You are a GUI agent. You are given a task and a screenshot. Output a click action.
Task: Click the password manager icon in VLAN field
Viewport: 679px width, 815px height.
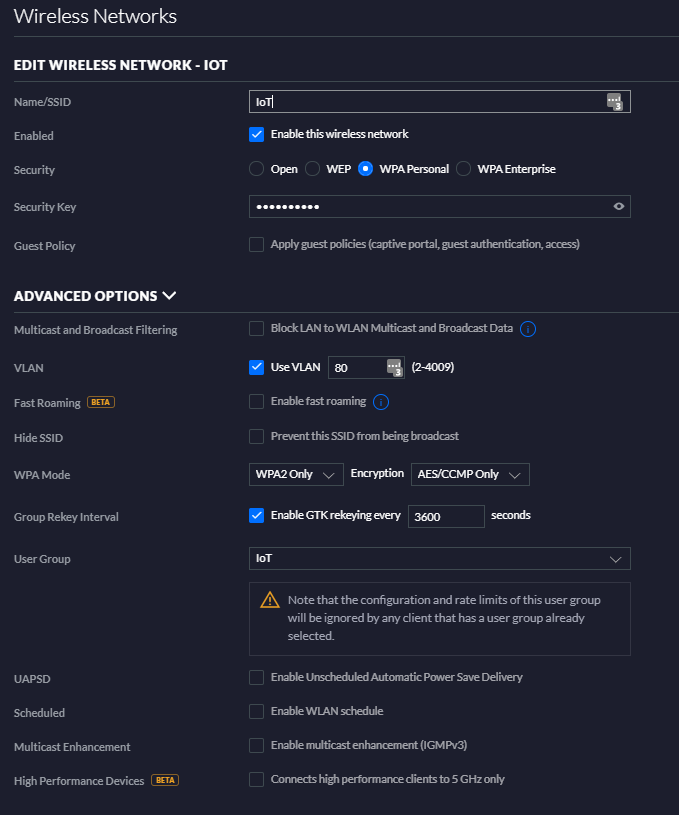click(394, 367)
